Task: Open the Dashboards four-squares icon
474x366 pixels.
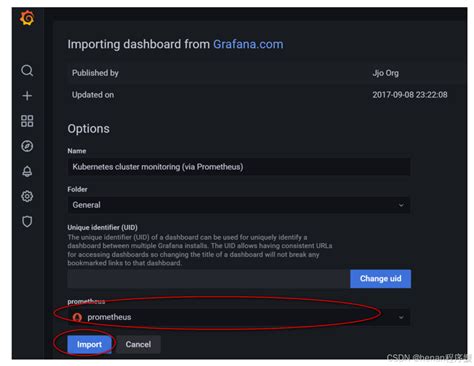Action: pyautogui.click(x=27, y=121)
